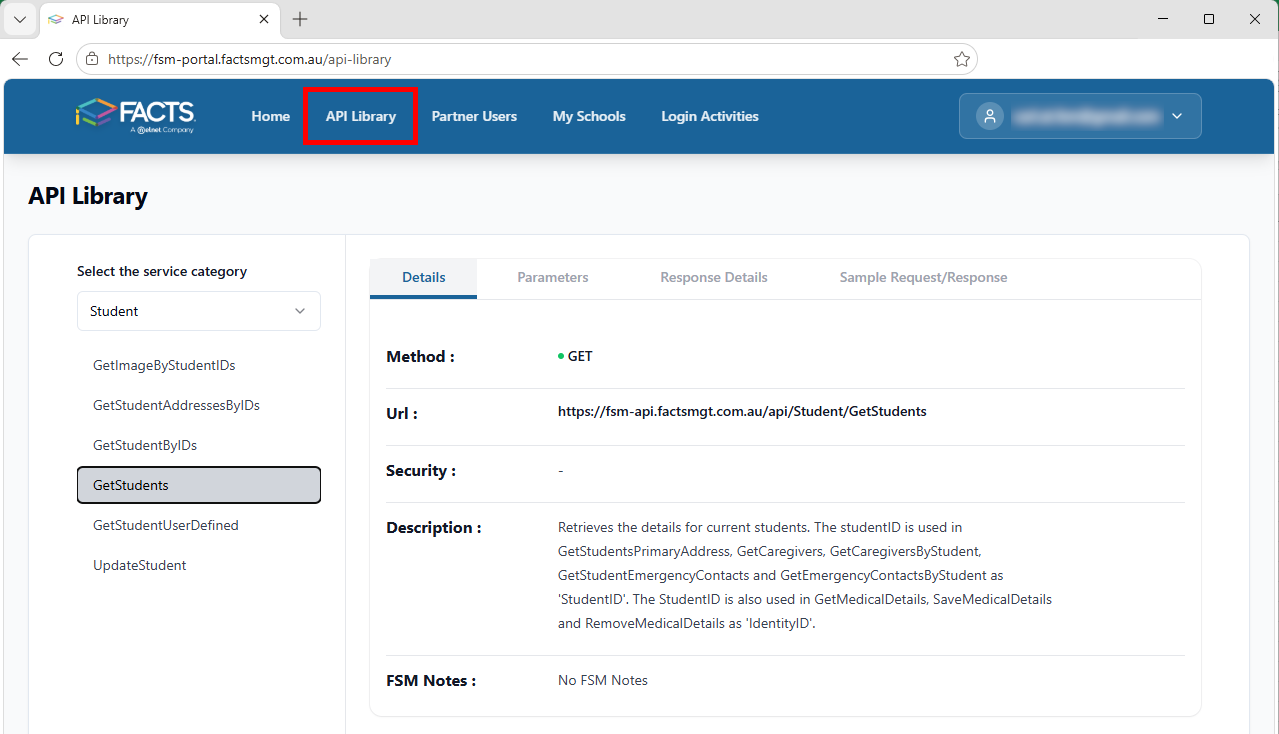The width and height of the screenshot is (1279, 734).
Task: Click the FACTS logo in header
Action: point(135,116)
